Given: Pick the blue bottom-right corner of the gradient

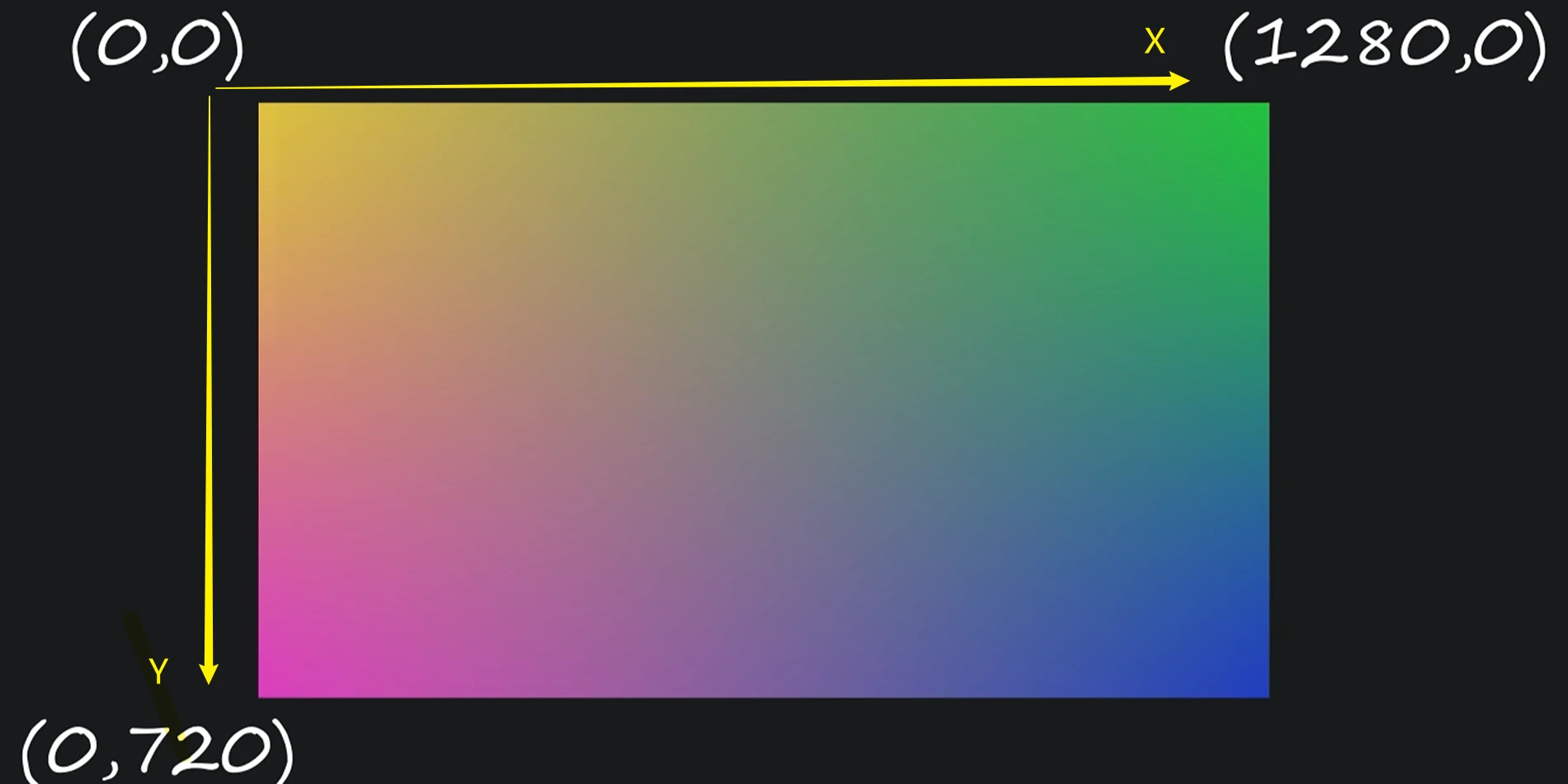Looking at the screenshot, I should pyautogui.click(x=1261, y=690).
